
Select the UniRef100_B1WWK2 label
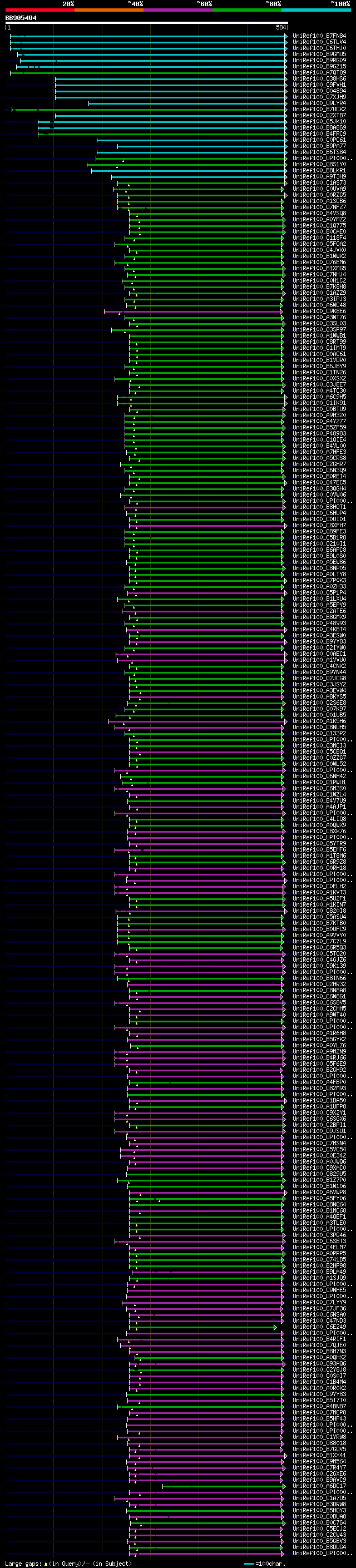319,256
